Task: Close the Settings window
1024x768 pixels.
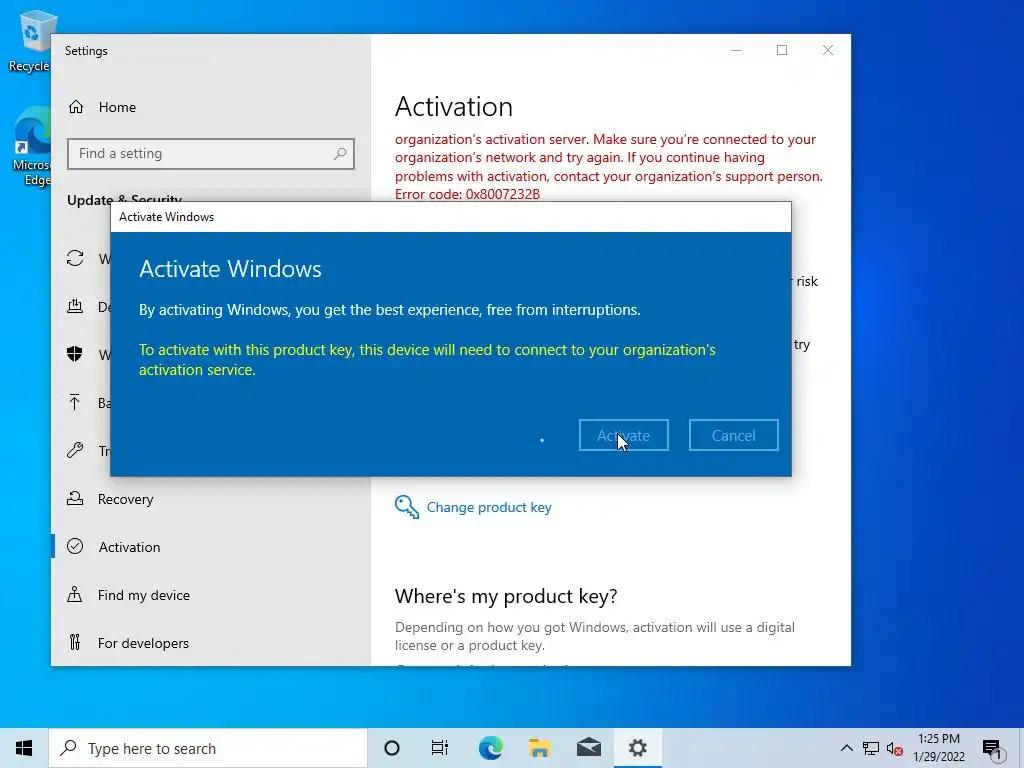Action: [827, 50]
